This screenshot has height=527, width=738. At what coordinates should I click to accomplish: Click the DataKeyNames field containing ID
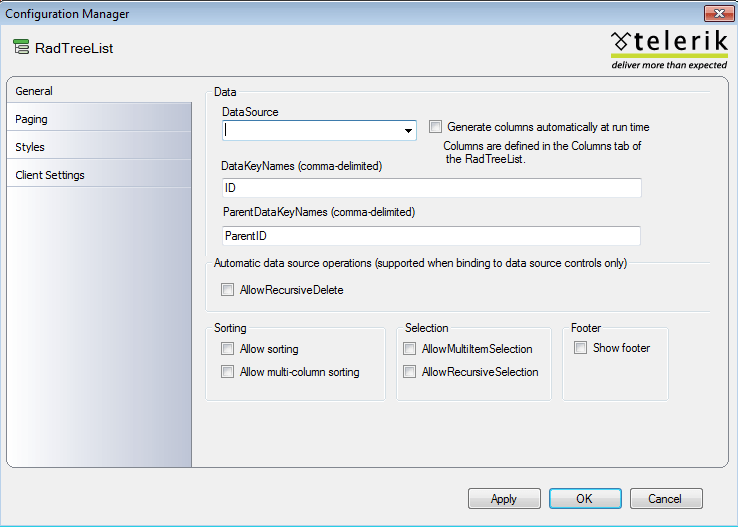(432, 188)
